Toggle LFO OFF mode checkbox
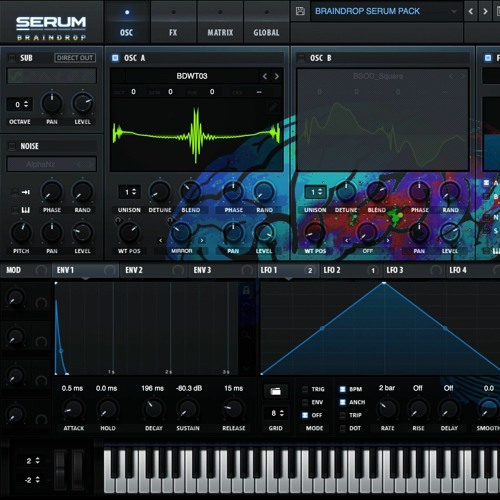 point(305,415)
